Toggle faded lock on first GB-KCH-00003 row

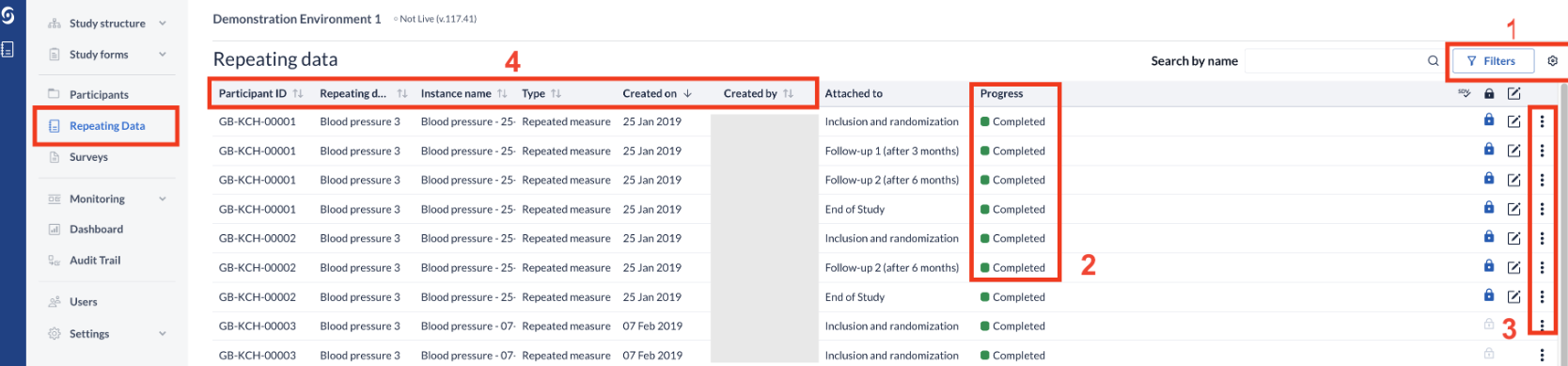[x=1489, y=325]
